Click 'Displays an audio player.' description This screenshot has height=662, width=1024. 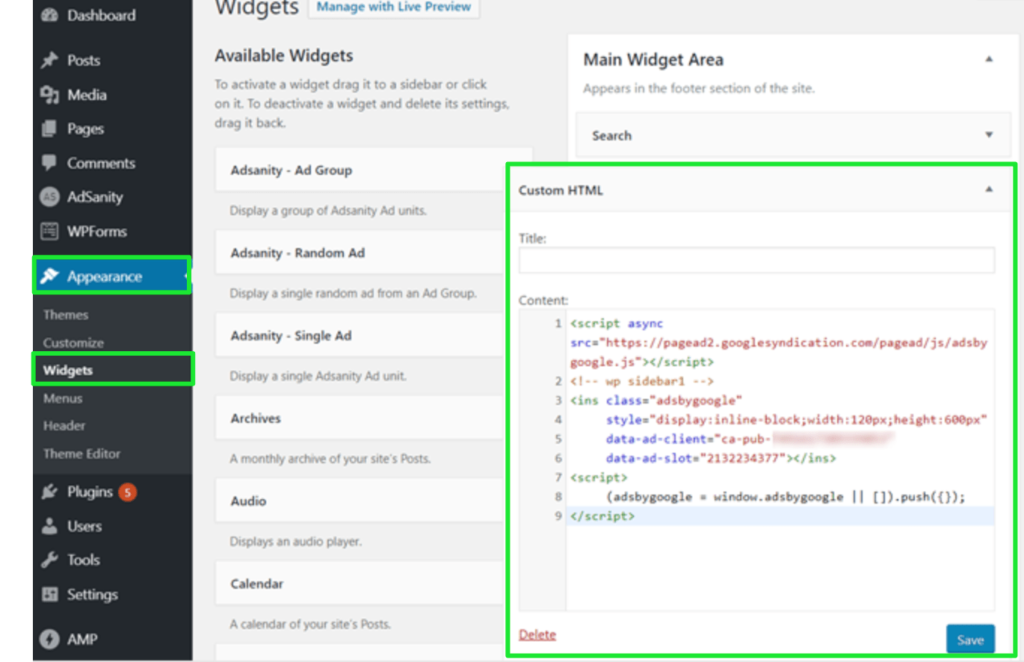[295, 541]
